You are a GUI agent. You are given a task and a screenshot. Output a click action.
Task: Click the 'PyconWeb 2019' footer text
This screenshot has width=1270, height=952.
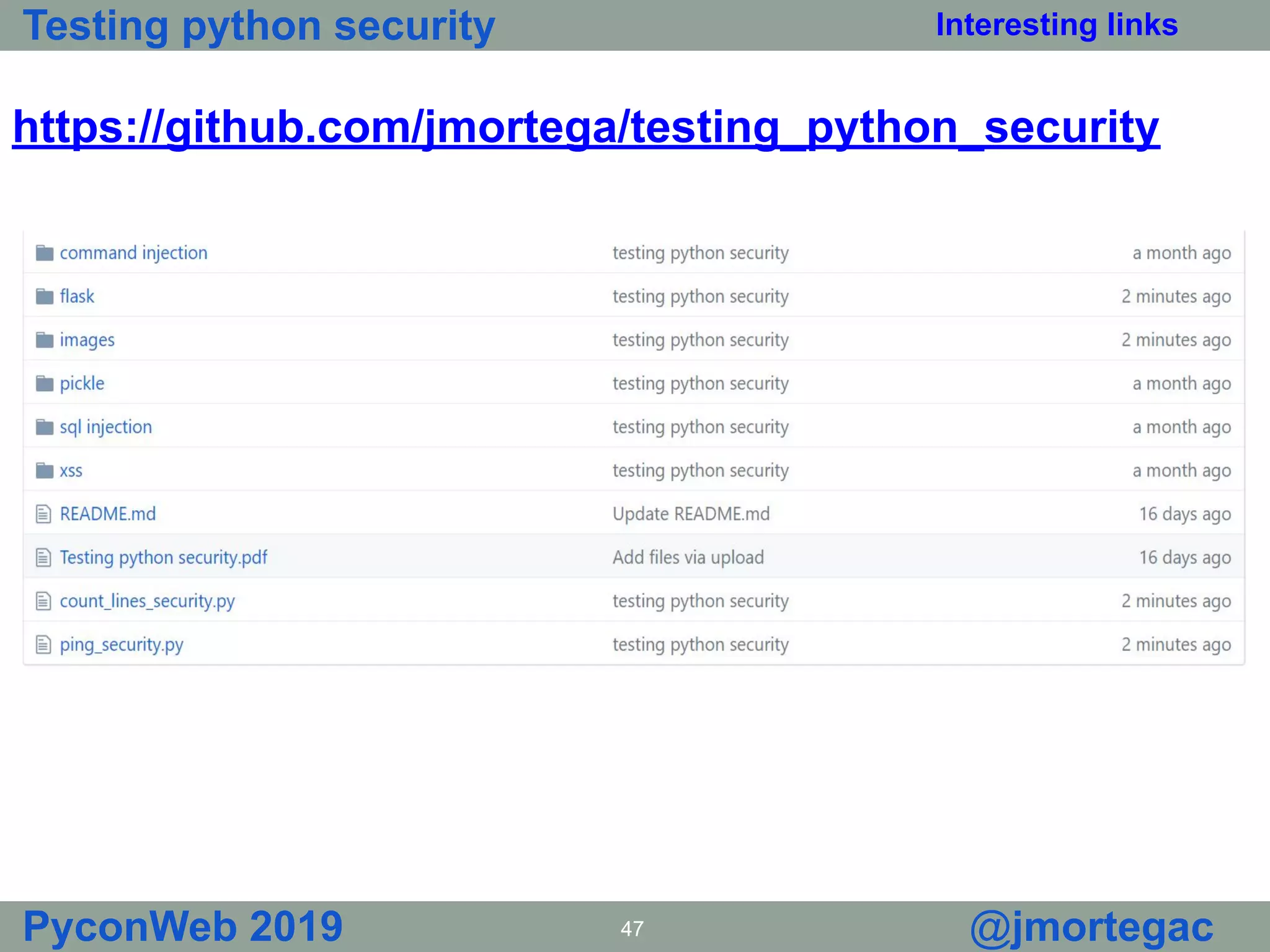(x=183, y=927)
